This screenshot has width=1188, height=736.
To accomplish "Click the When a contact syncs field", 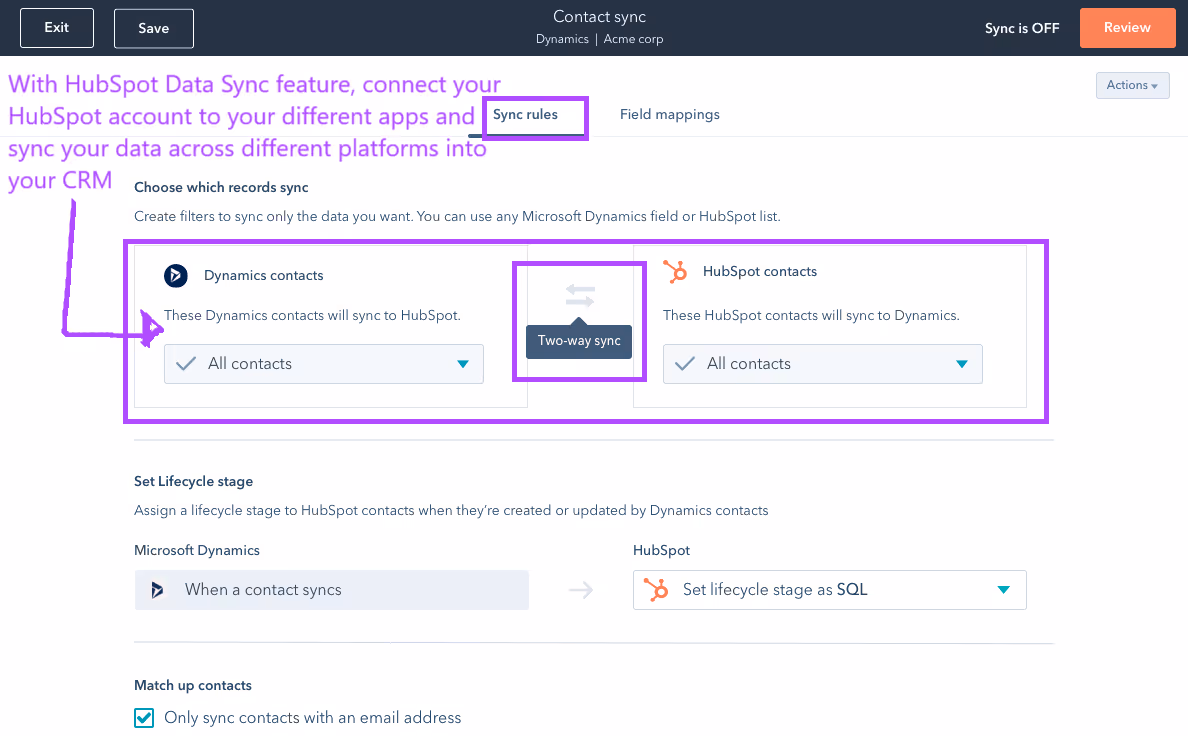I will coord(331,590).
